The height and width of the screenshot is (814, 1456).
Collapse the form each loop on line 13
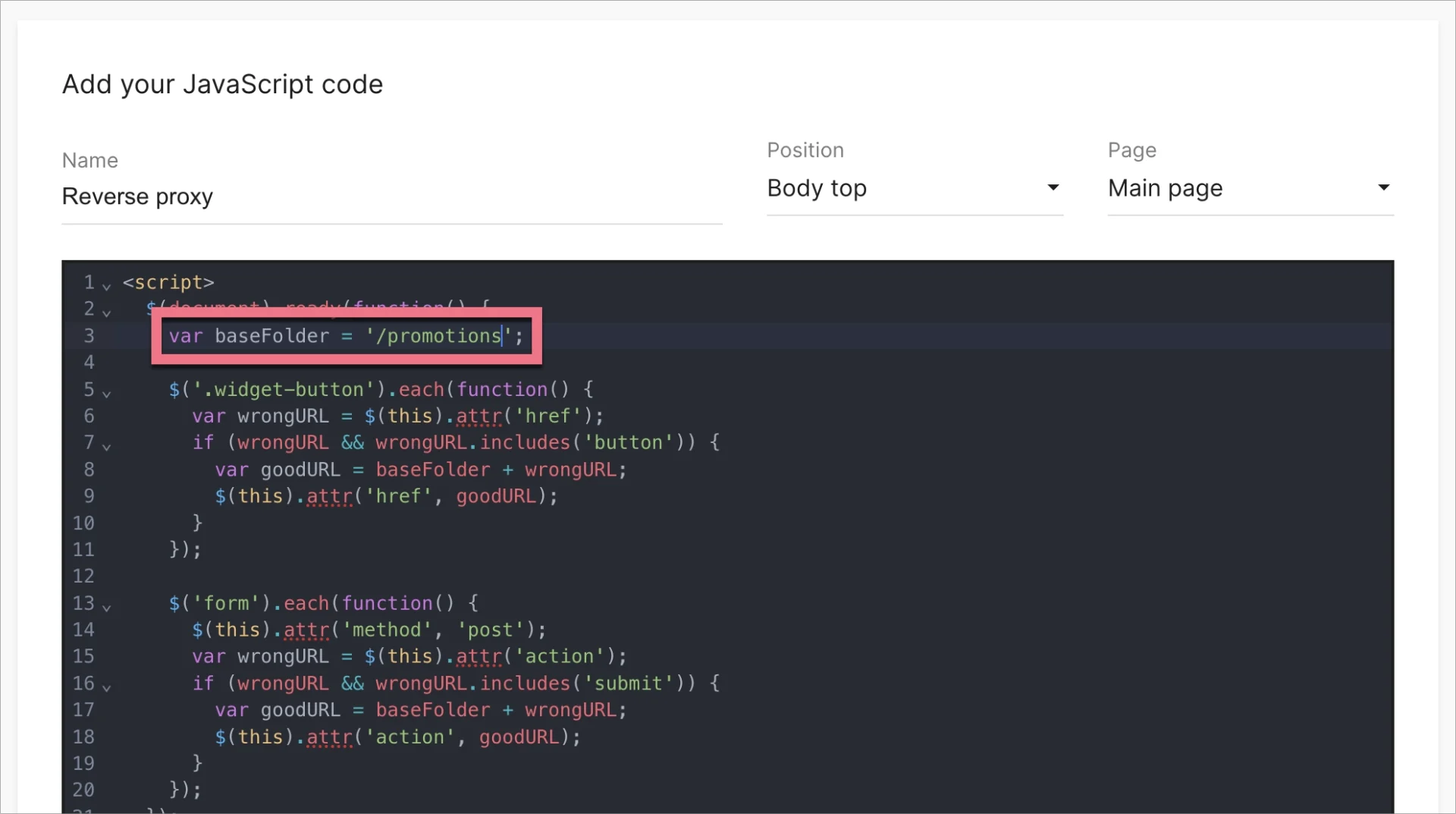pos(107,608)
